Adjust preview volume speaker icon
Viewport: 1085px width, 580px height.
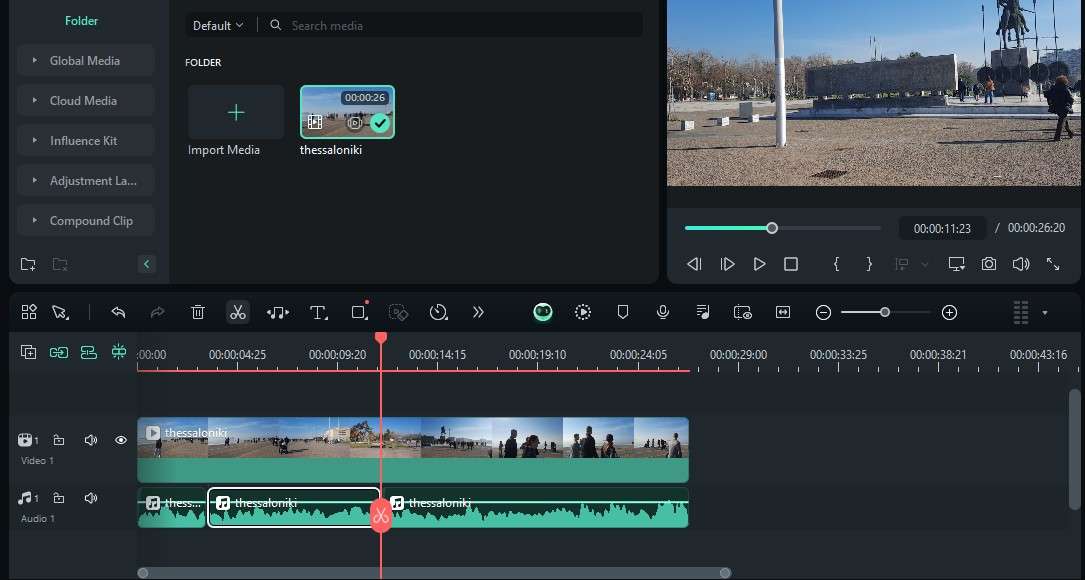(1021, 264)
